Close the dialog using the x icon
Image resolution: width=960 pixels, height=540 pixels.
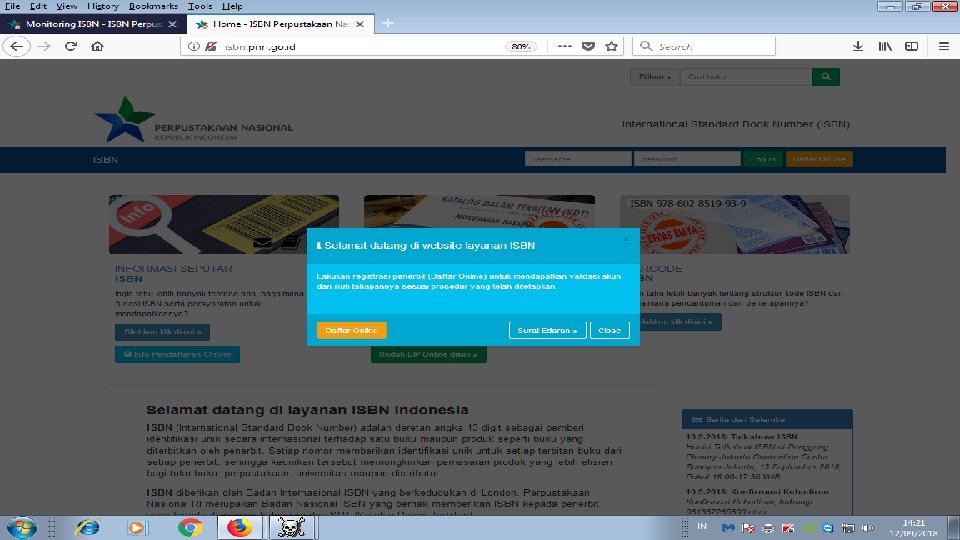[625, 239]
